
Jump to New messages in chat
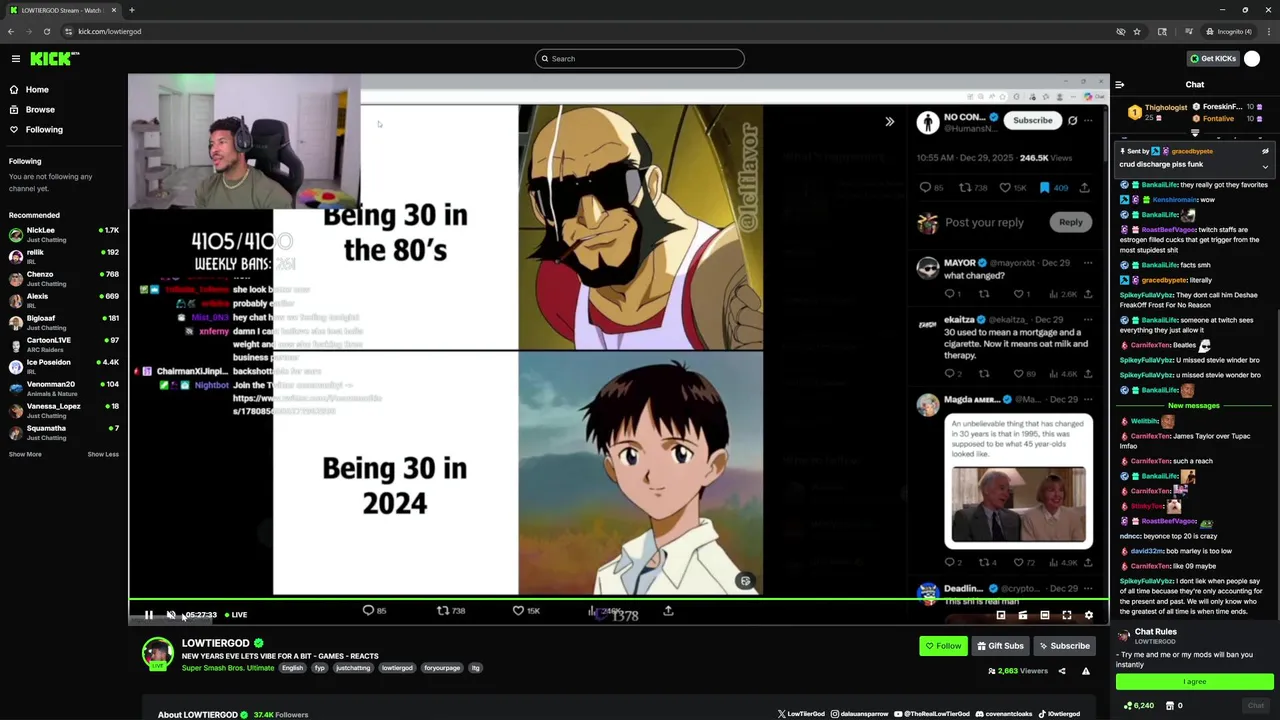pyautogui.click(x=1194, y=406)
